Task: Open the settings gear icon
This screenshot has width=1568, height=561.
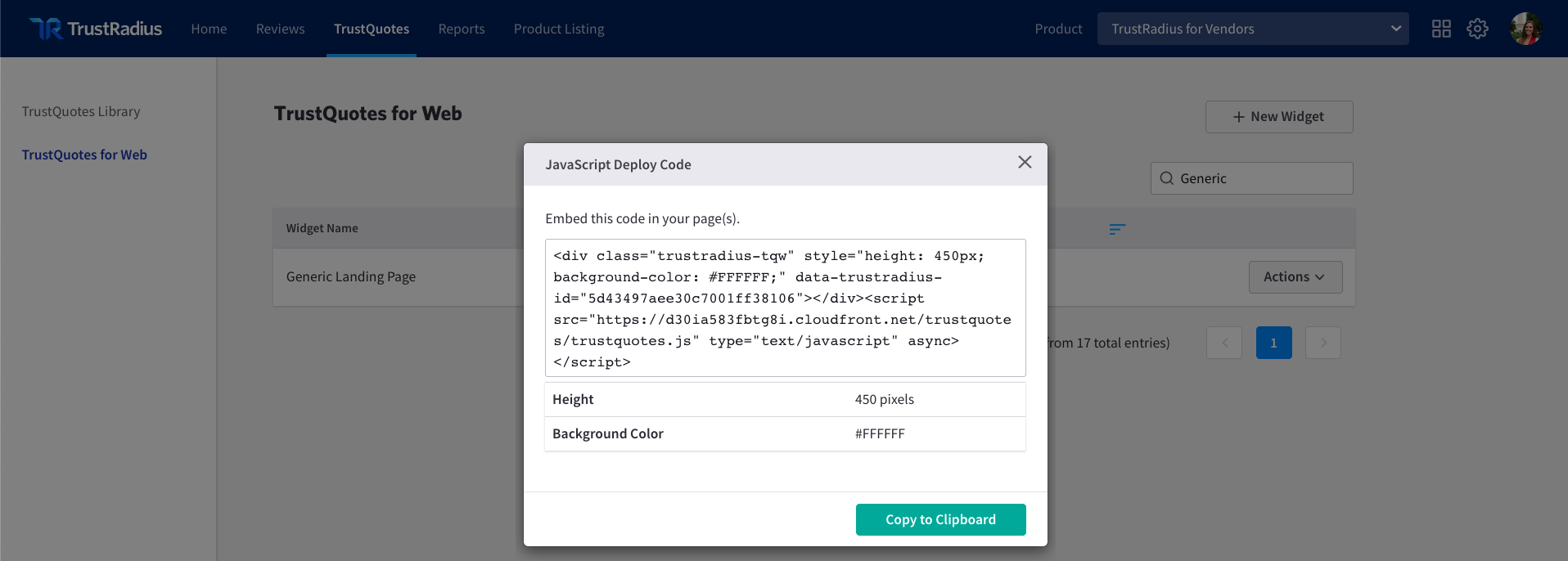Action: coord(1477,29)
